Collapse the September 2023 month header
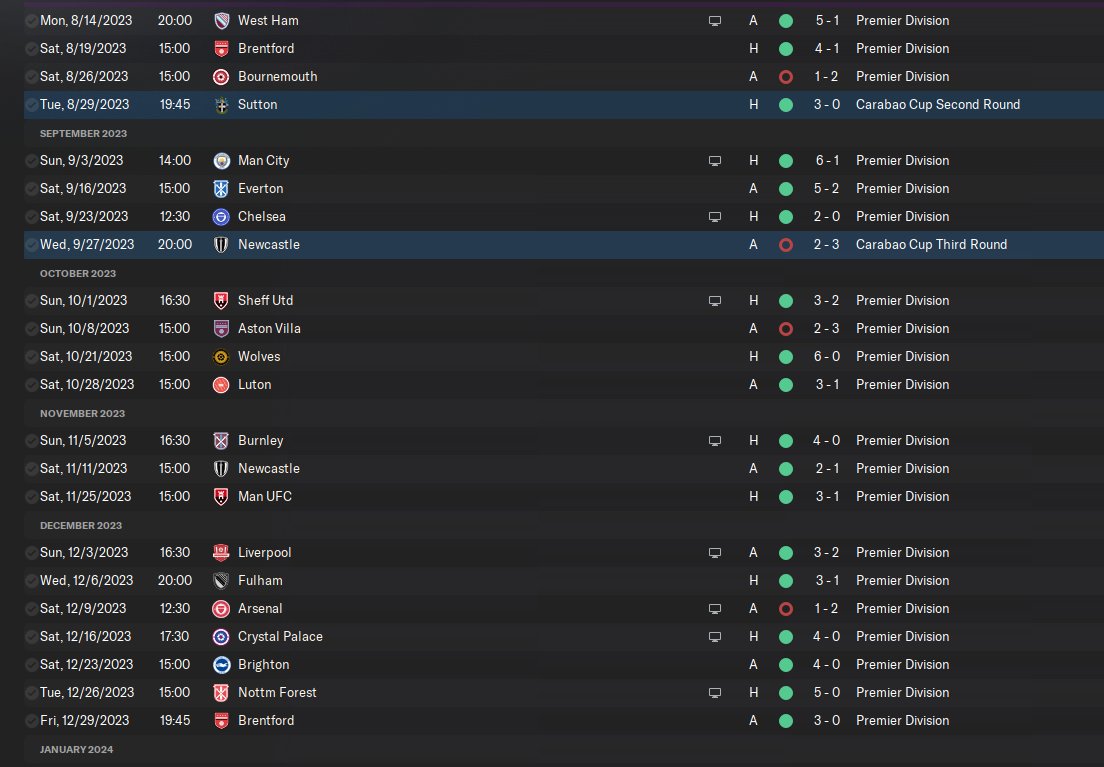This screenshot has width=1104, height=767. pos(83,133)
